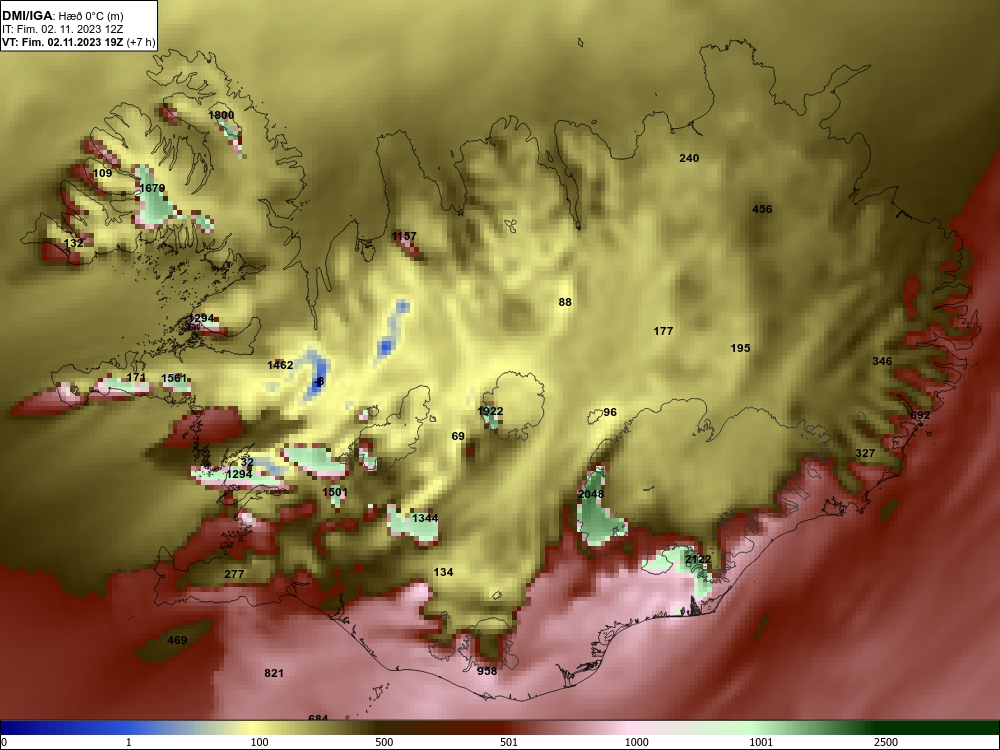Click the 32 value label
The height and width of the screenshot is (750, 1000).
247,462
